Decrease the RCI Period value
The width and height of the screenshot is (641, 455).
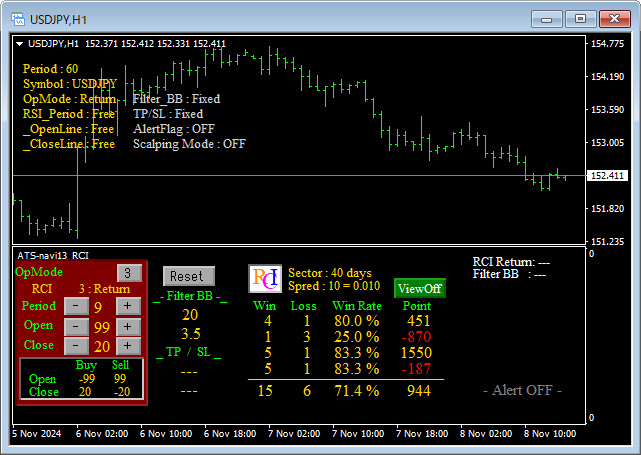pyautogui.click(x=76, y=306)
